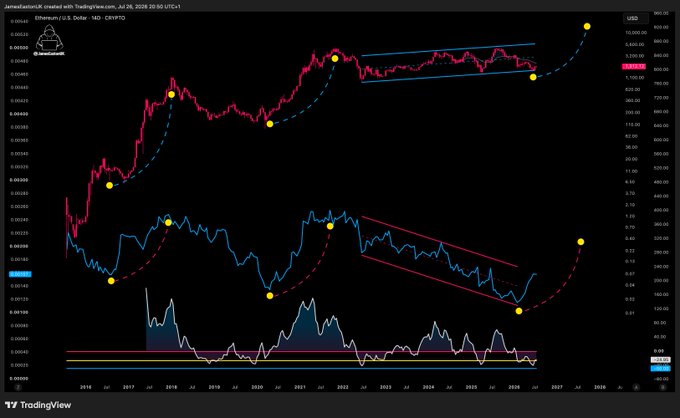The height and width of the screenshot is (418, 680).
Task: Toggle the A auto-scale button
Action: click(x=636, y=387)
